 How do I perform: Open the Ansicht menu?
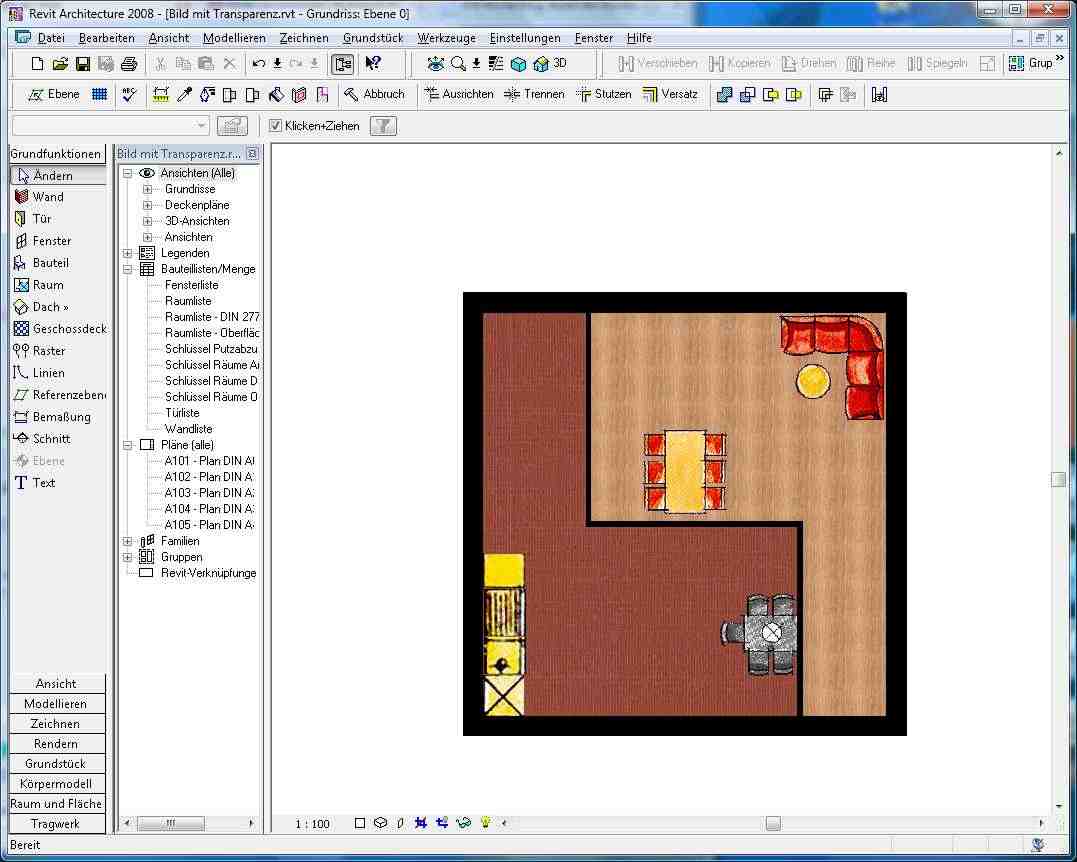(x=168, y=38)
